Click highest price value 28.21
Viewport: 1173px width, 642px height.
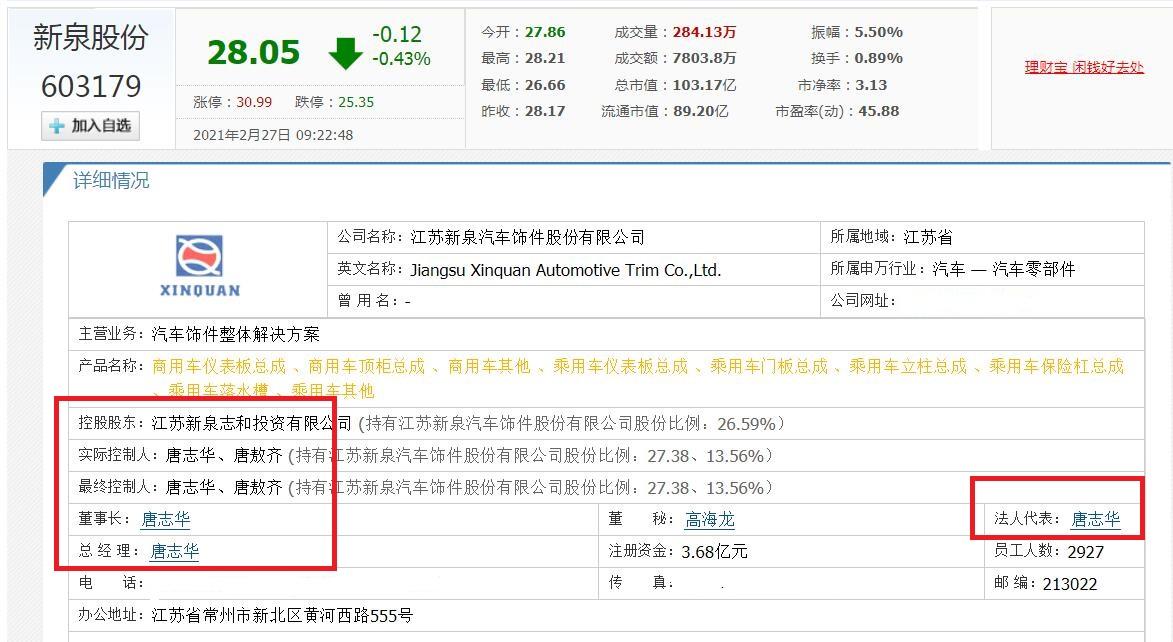click(x=545, y=58)
